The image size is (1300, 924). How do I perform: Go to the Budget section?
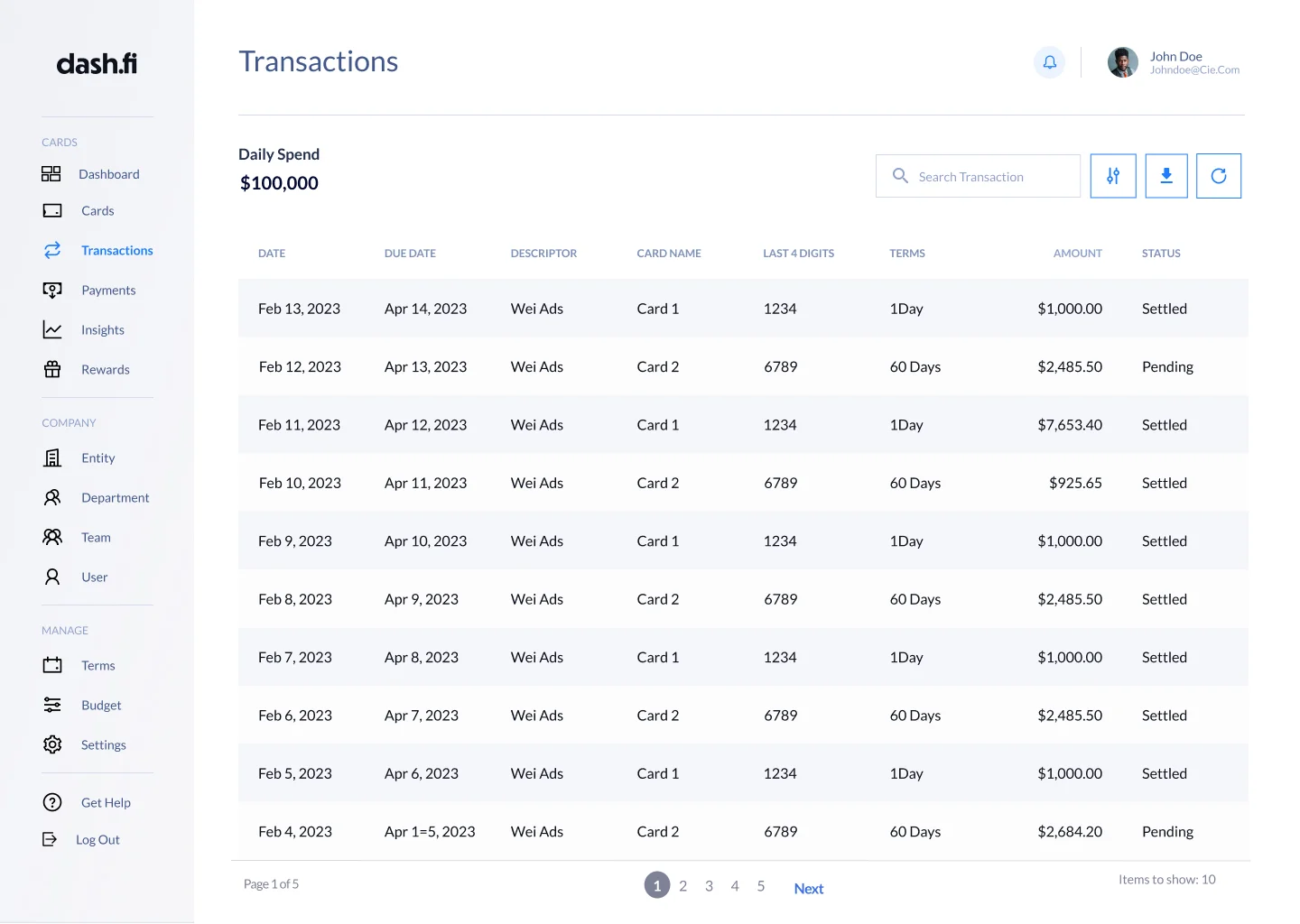pos(101,706)
